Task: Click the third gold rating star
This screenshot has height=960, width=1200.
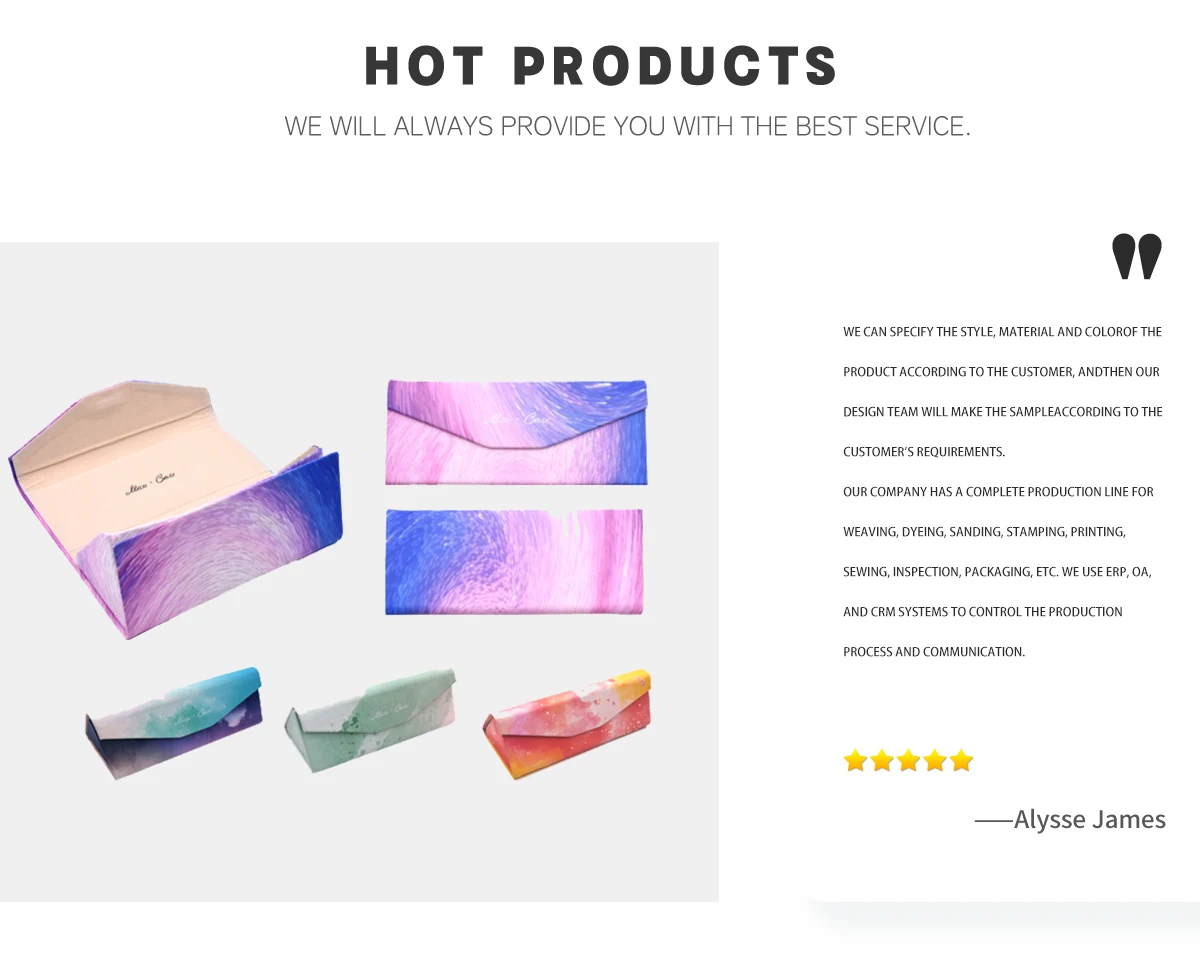Action: click(x=908, y=761)
